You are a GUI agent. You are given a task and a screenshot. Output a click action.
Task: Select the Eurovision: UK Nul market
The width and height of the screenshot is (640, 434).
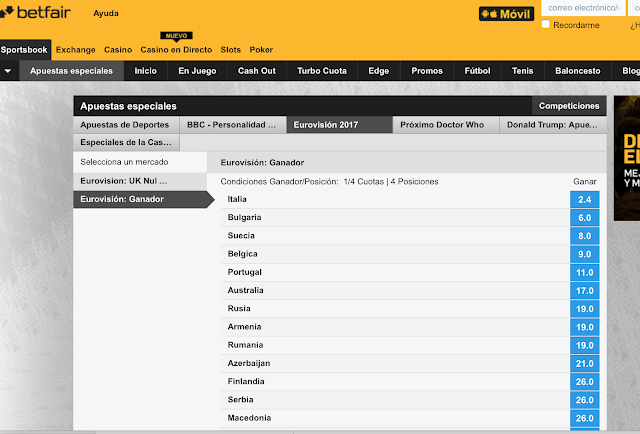click(x=138, y=181)
